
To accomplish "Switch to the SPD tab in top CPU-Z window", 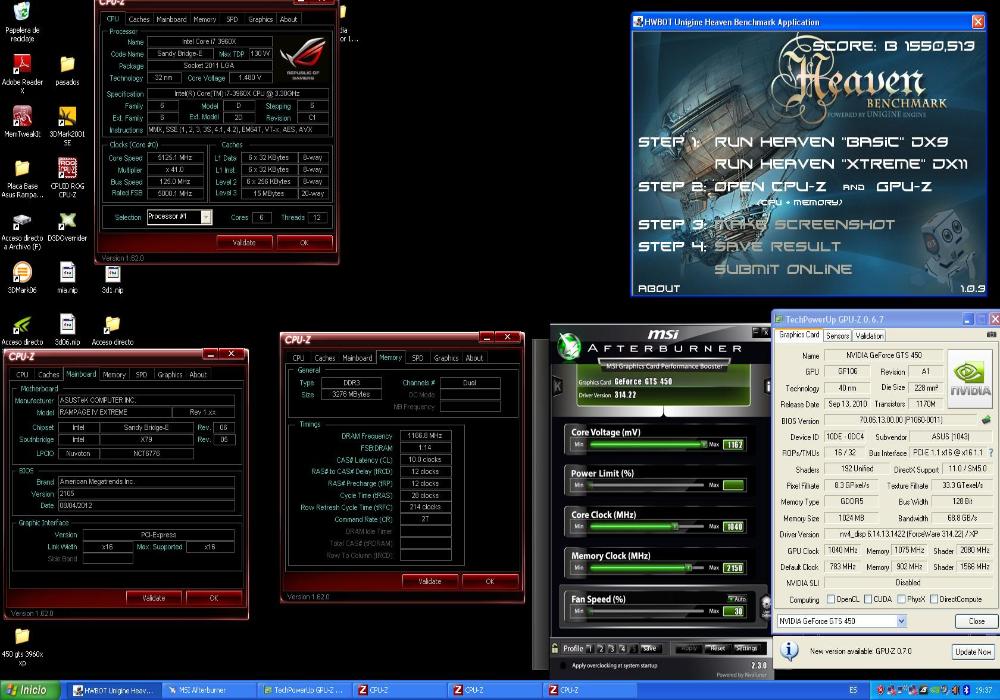I will pyautogui.click(x=232, y=19).
